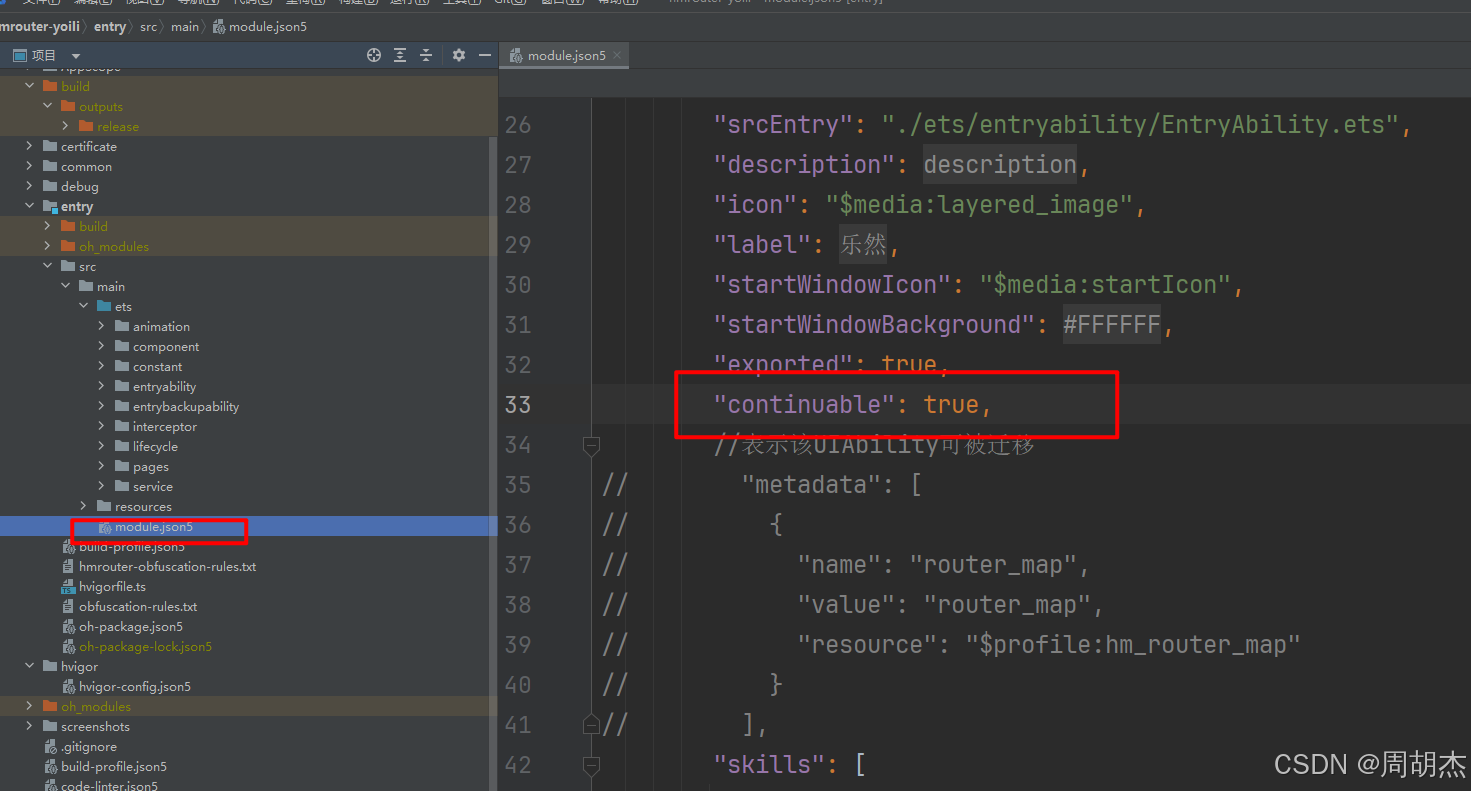Click the folded description value on line 27

pos(1000,164)
